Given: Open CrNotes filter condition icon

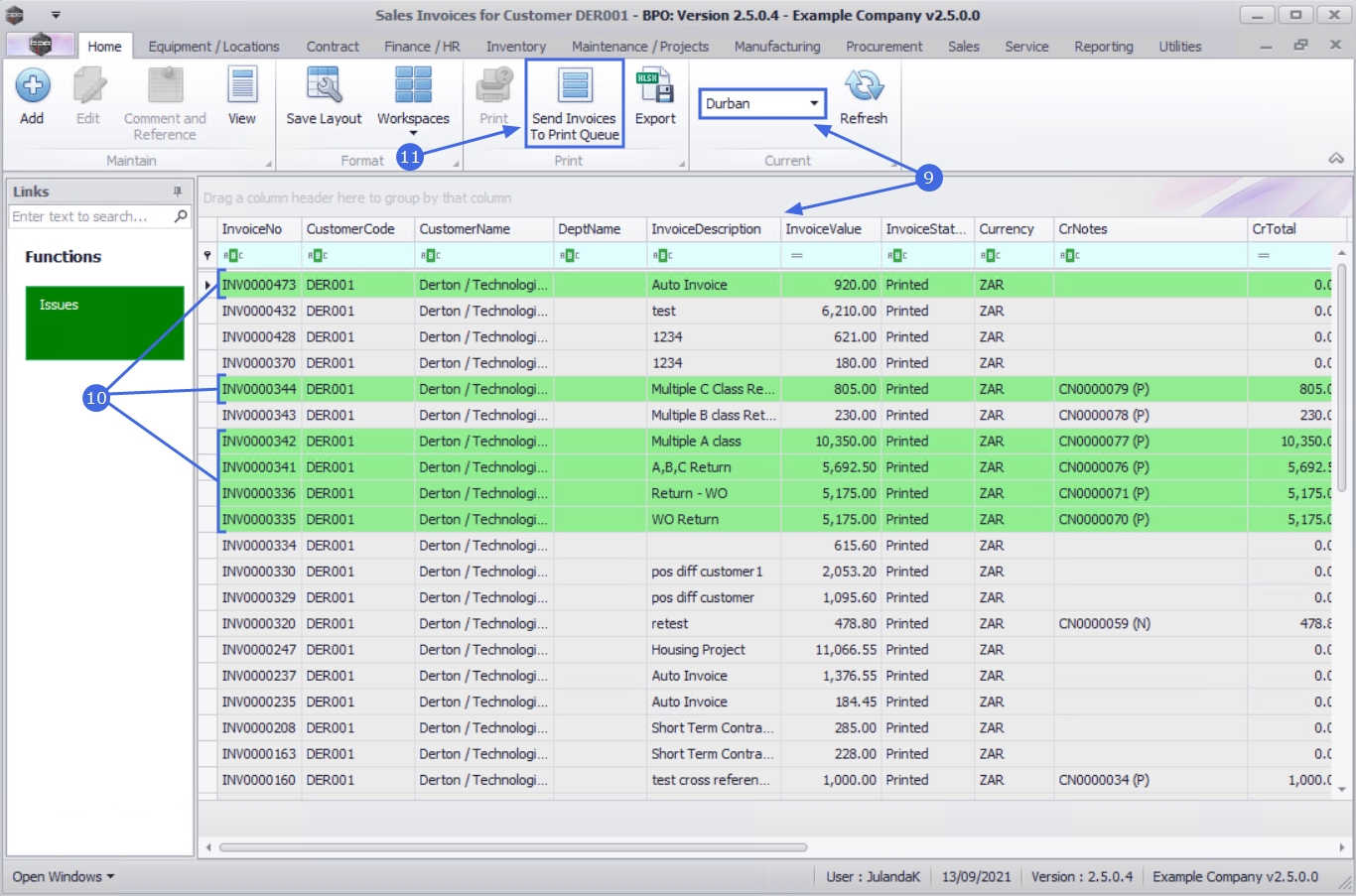Looking at the screenshot, I should point(1070,256).
